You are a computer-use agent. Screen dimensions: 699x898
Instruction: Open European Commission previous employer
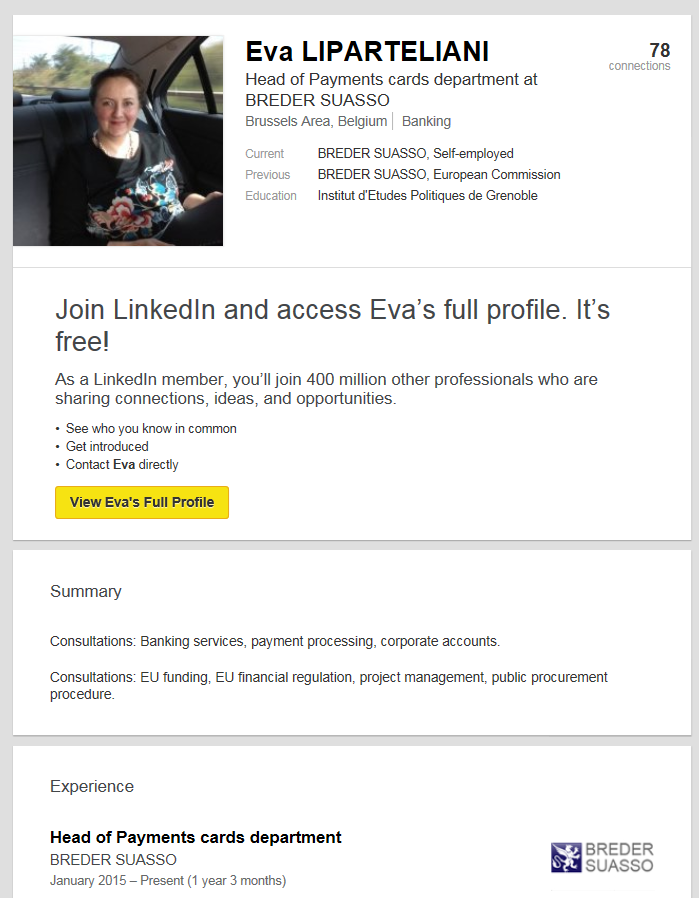496,175
